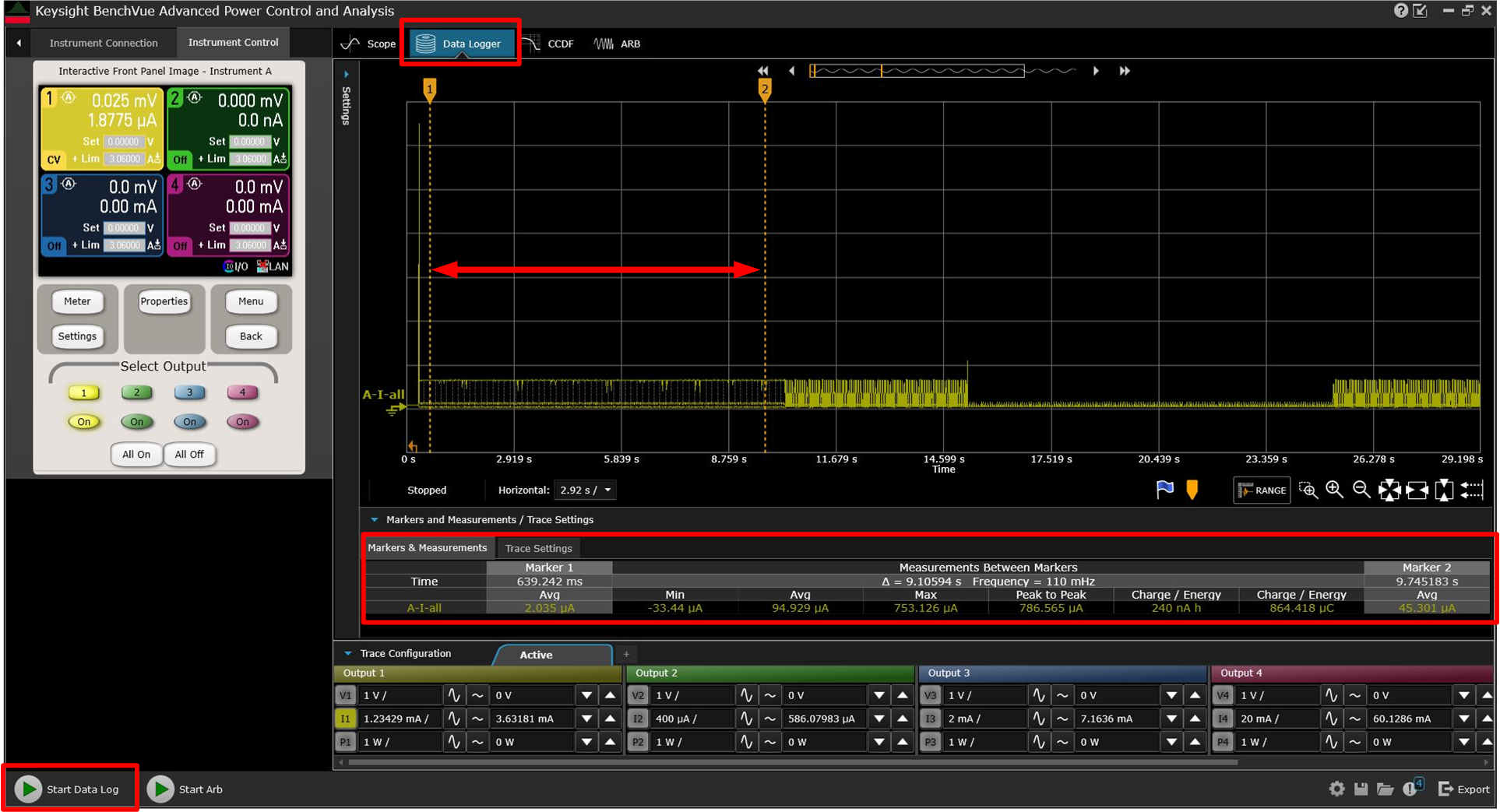Toggle yellow On button for output 1

pyautogui.click(x=84, y=422)
